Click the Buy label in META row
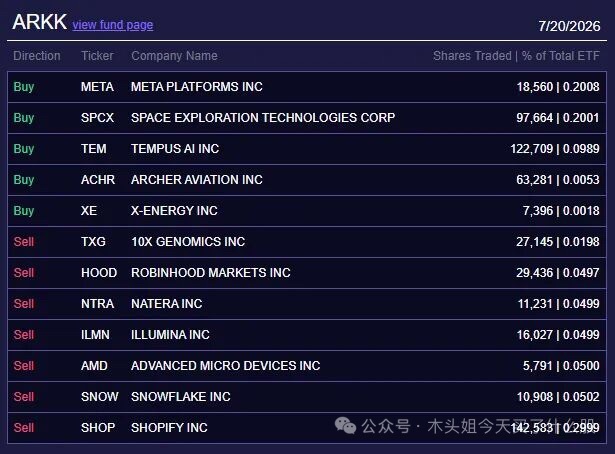Viewport: 615px width, 454px height. (24, 87)
